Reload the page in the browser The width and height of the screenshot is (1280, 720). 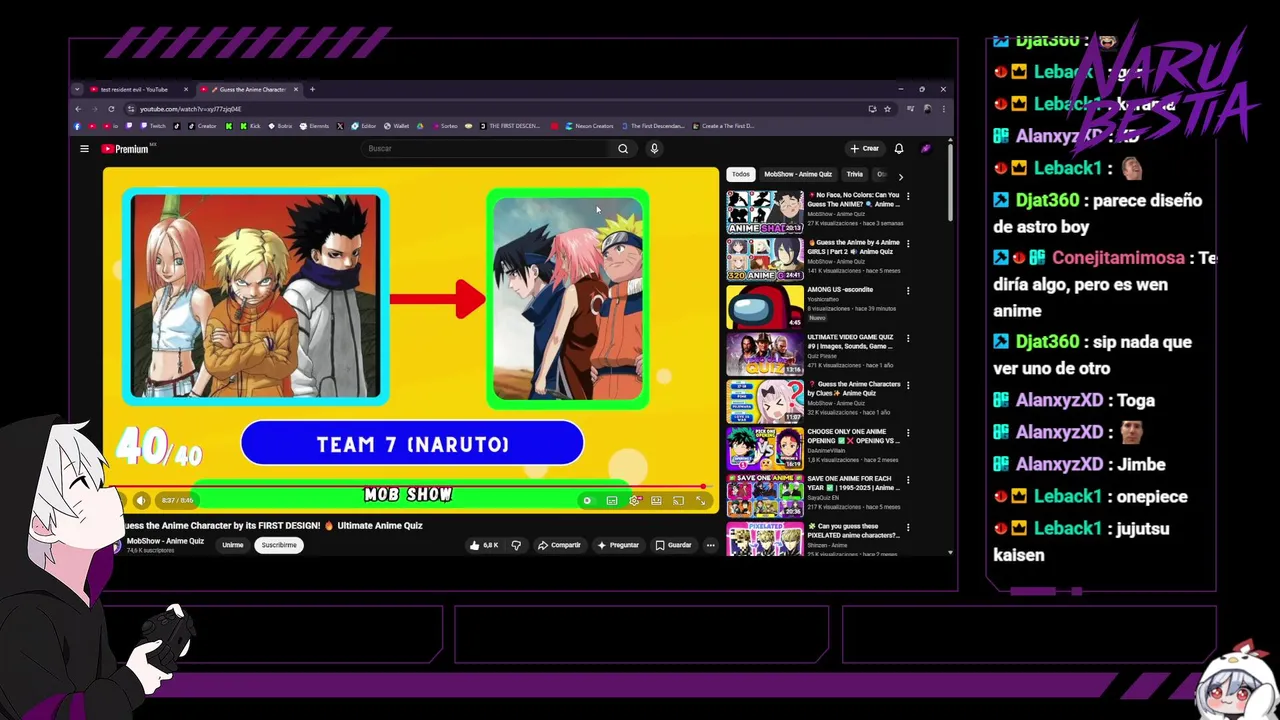click(111, 109)
